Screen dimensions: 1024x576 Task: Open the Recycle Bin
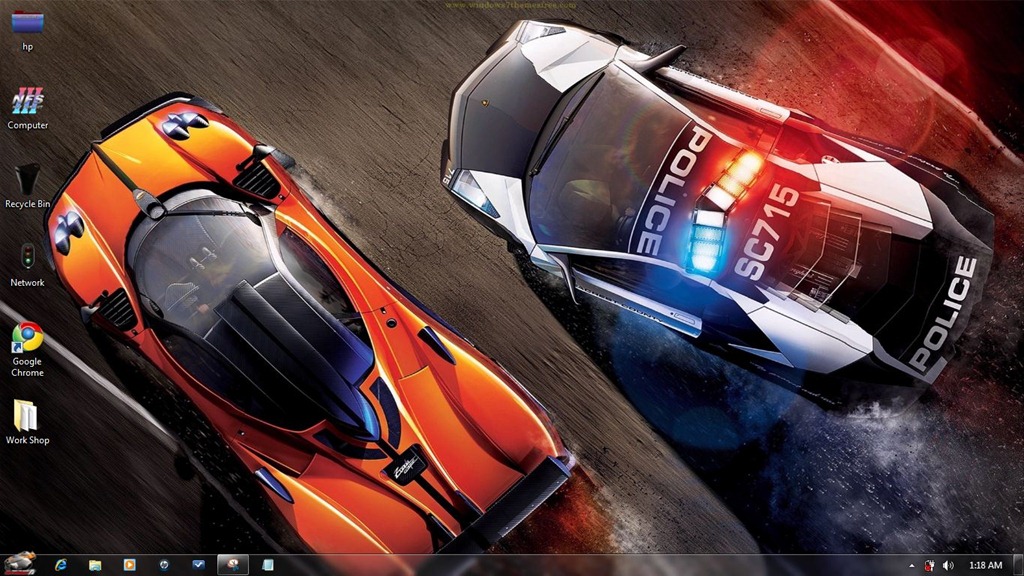[25, 180]
